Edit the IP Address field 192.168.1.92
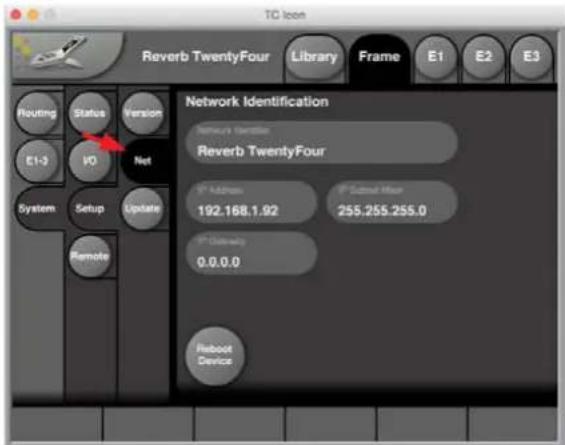 252,202
